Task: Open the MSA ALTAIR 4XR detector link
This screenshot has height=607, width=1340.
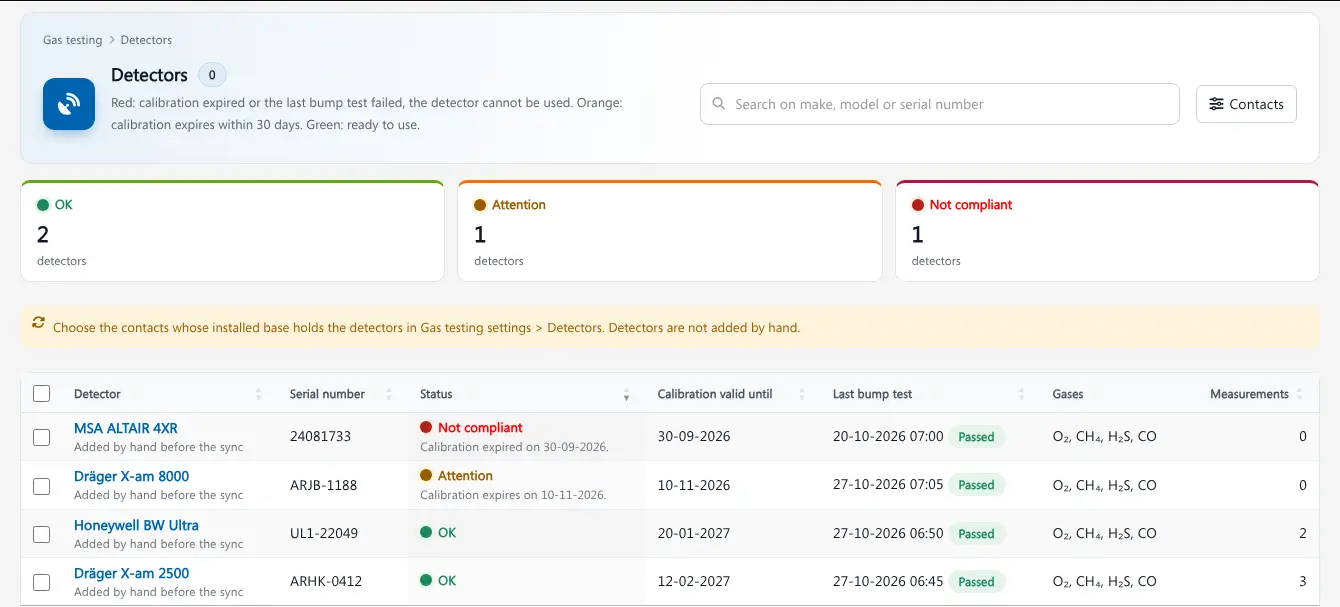Action: (x=126, y=428)
